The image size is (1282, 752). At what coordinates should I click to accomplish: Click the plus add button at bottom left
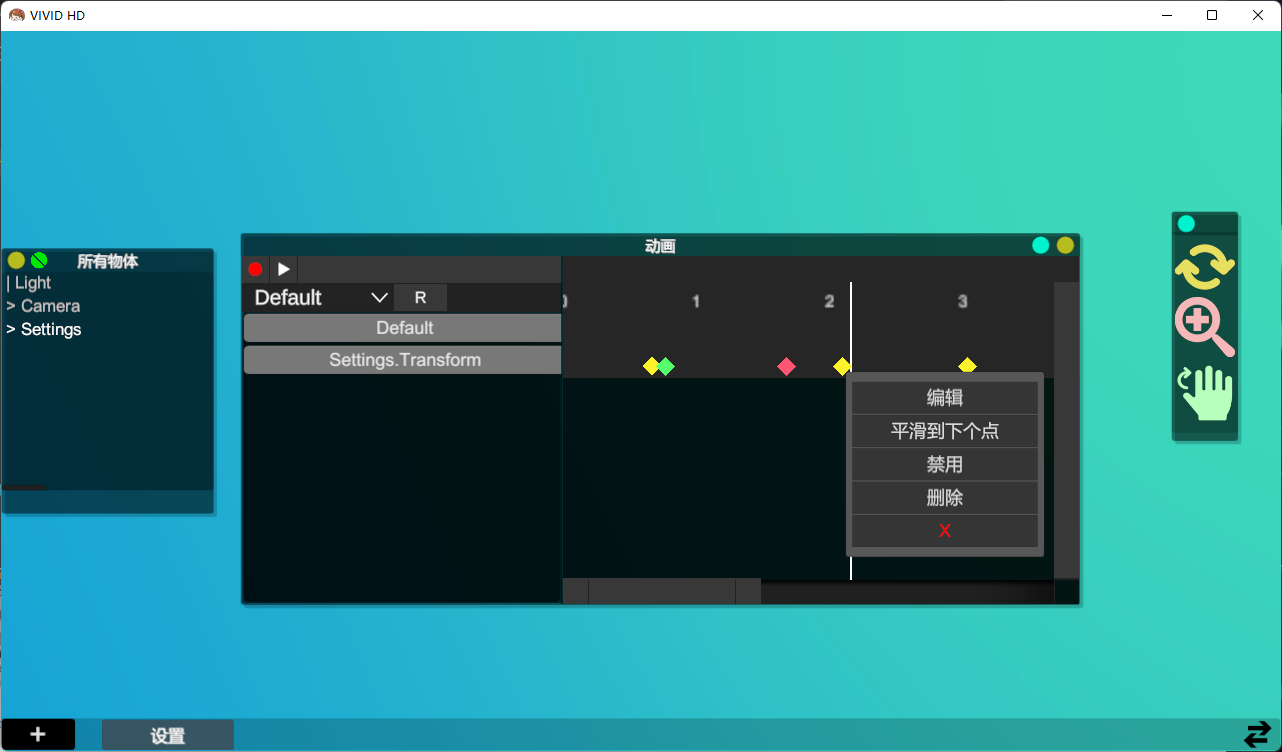click(x=38, y=734)
